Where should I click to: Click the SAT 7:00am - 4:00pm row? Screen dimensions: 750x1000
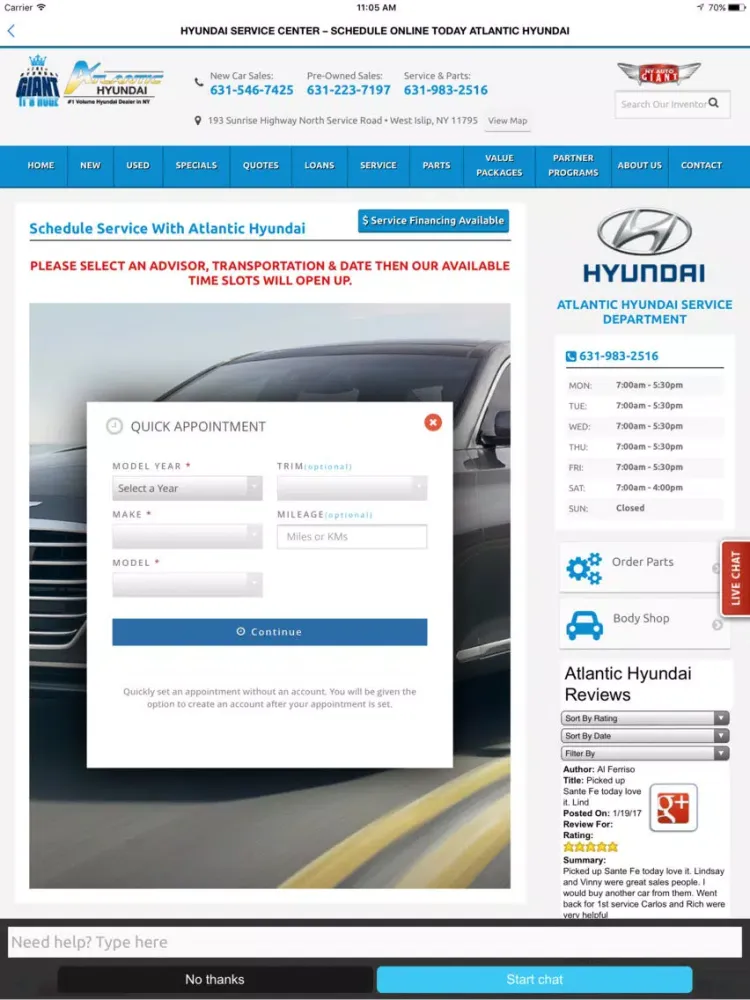645,488
